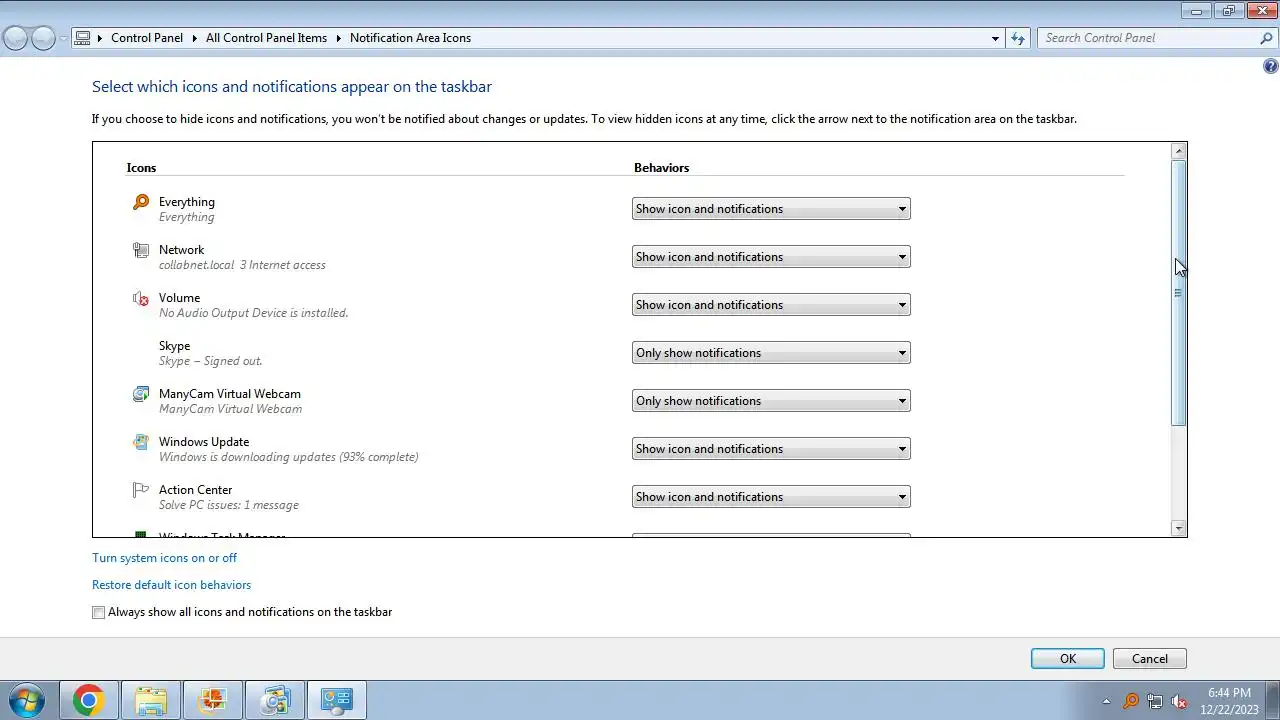The height and width of the screenshot is (720, 1280).
Task: Click the Windows Update icon in list
Action: pos(141,442)
